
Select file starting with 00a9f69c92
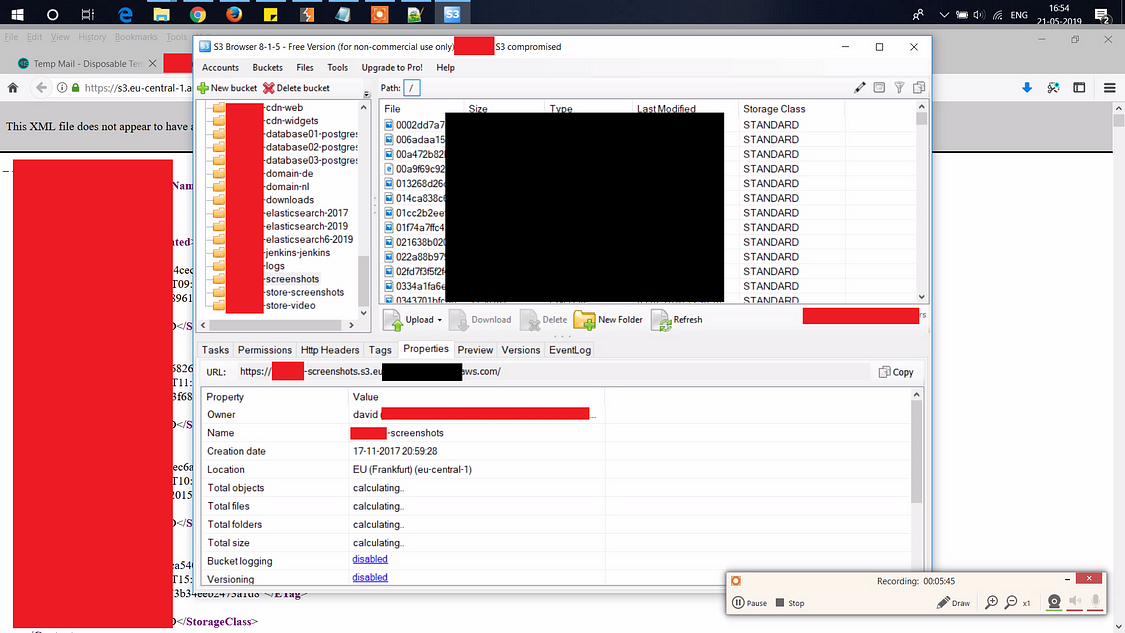coord(420,169)
